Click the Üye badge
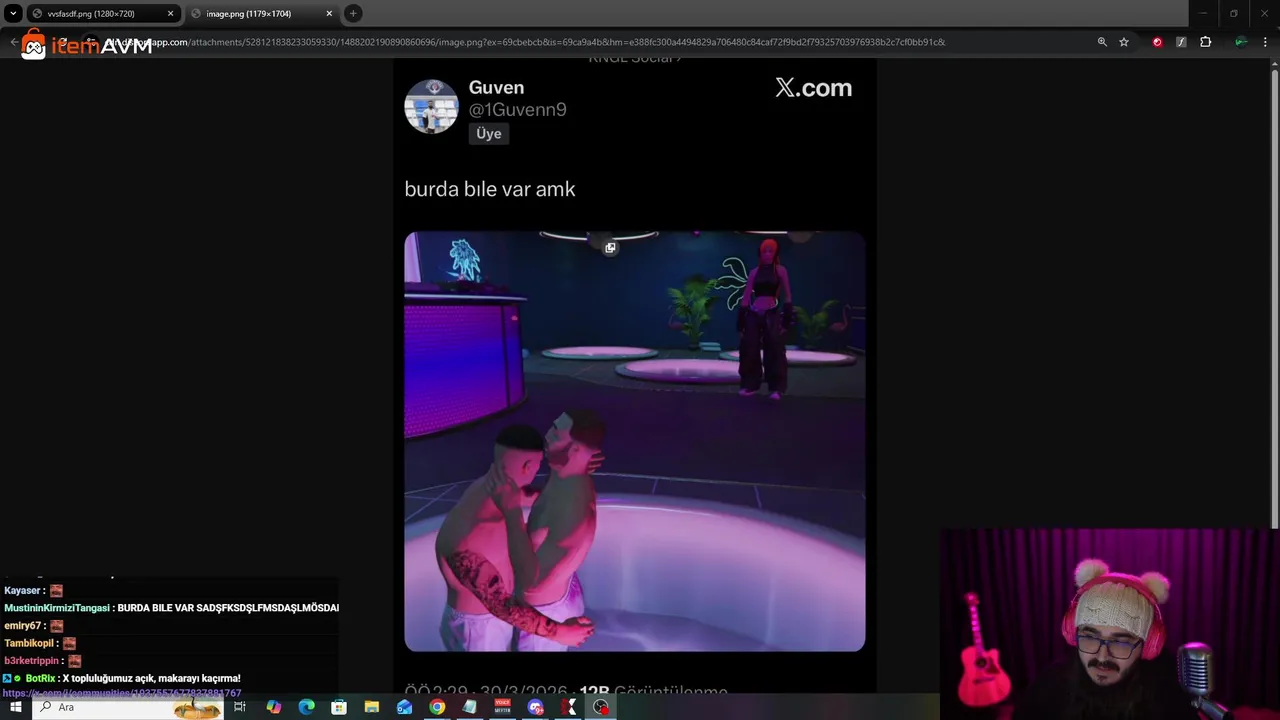Image resolution: width=1280 pixels, height=720 pixels. point(489,134)
